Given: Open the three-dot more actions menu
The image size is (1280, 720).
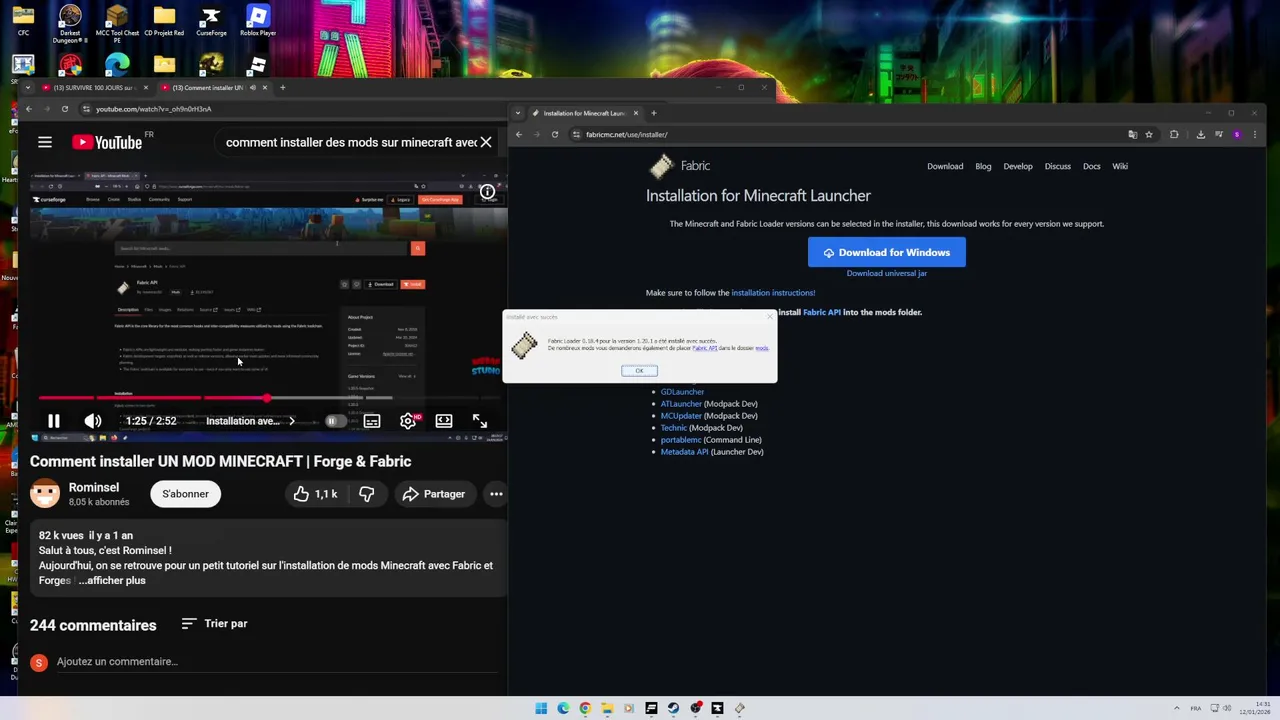Looking at the screenshot, I should [496, 494].
